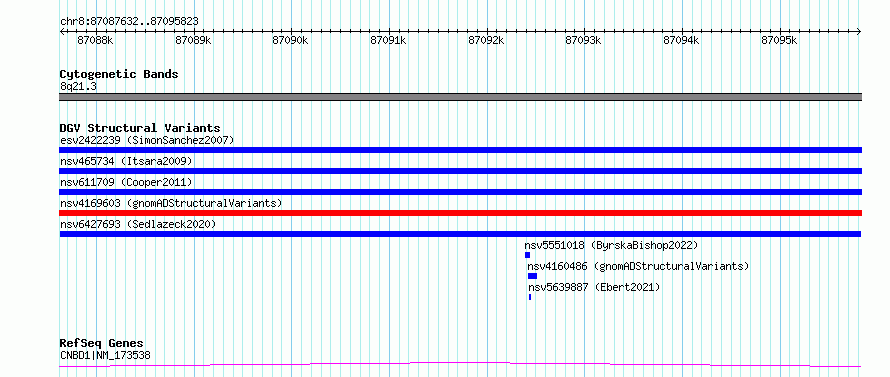The width and height of the screenshot is (890, 377).
Task: Click the 87092k ruler position
Action: 486,40
